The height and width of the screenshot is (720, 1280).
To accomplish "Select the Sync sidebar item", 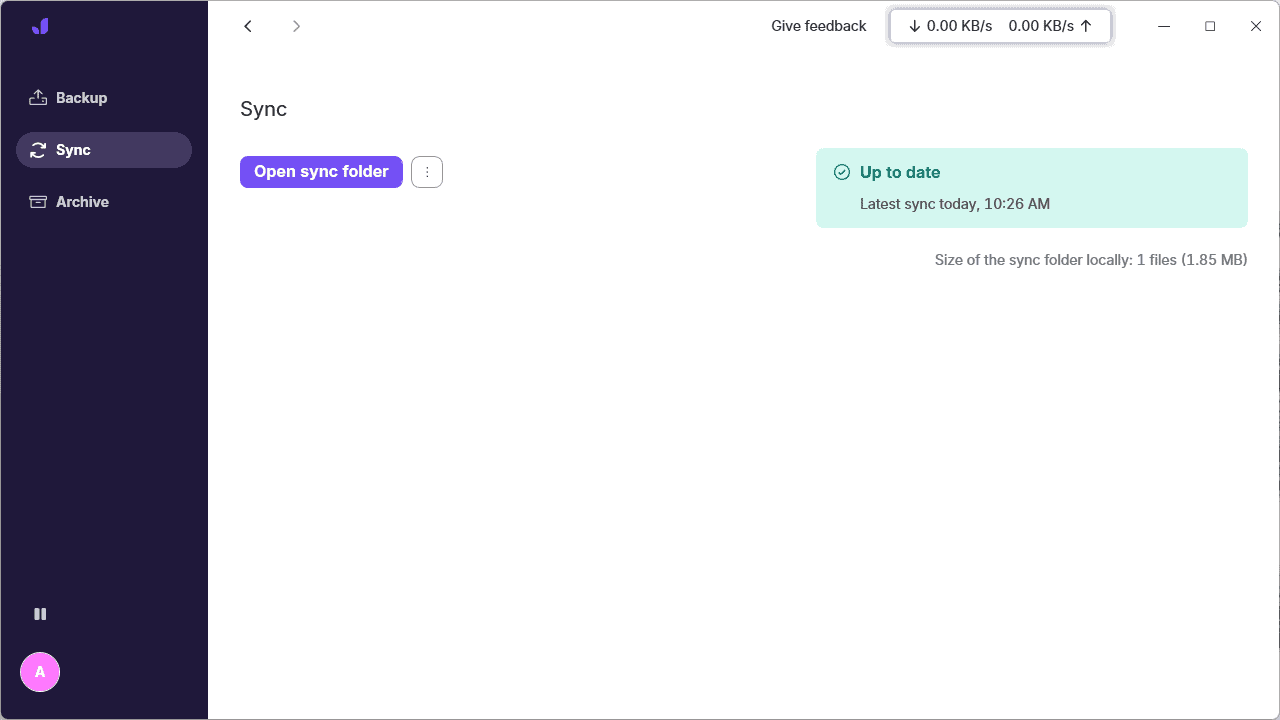I will [x=104, y=150].
